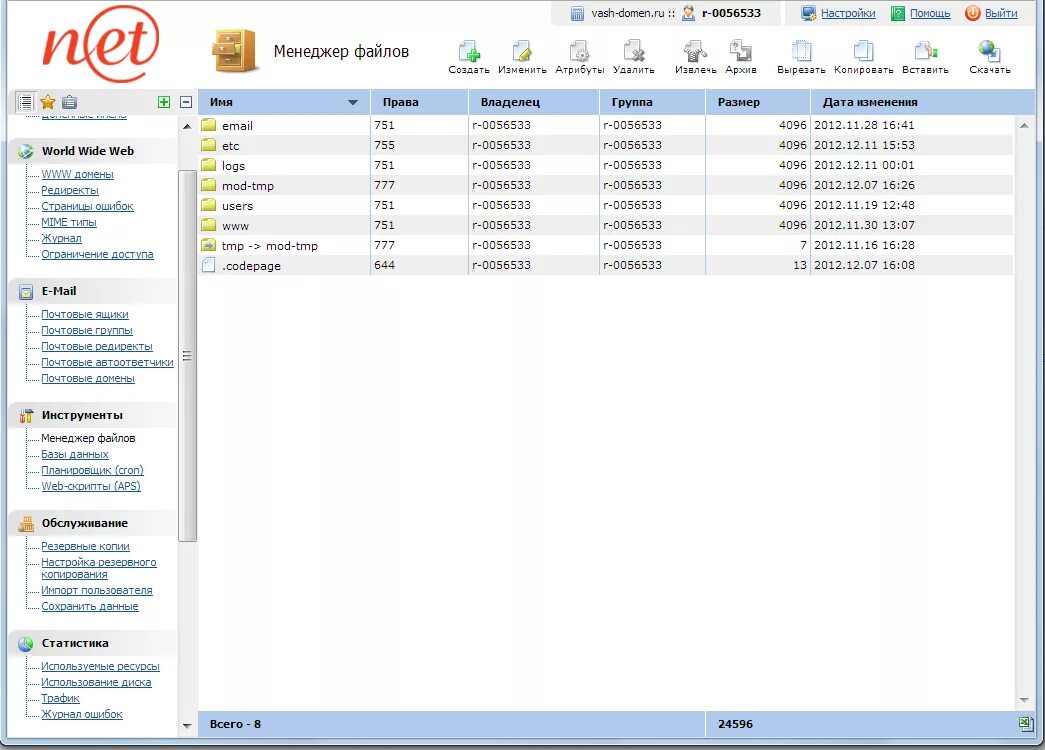This screenshot has width=1045, height=750.
Task: Click the Изменить (edit) toolbar icon
Action: coord(522,51)
